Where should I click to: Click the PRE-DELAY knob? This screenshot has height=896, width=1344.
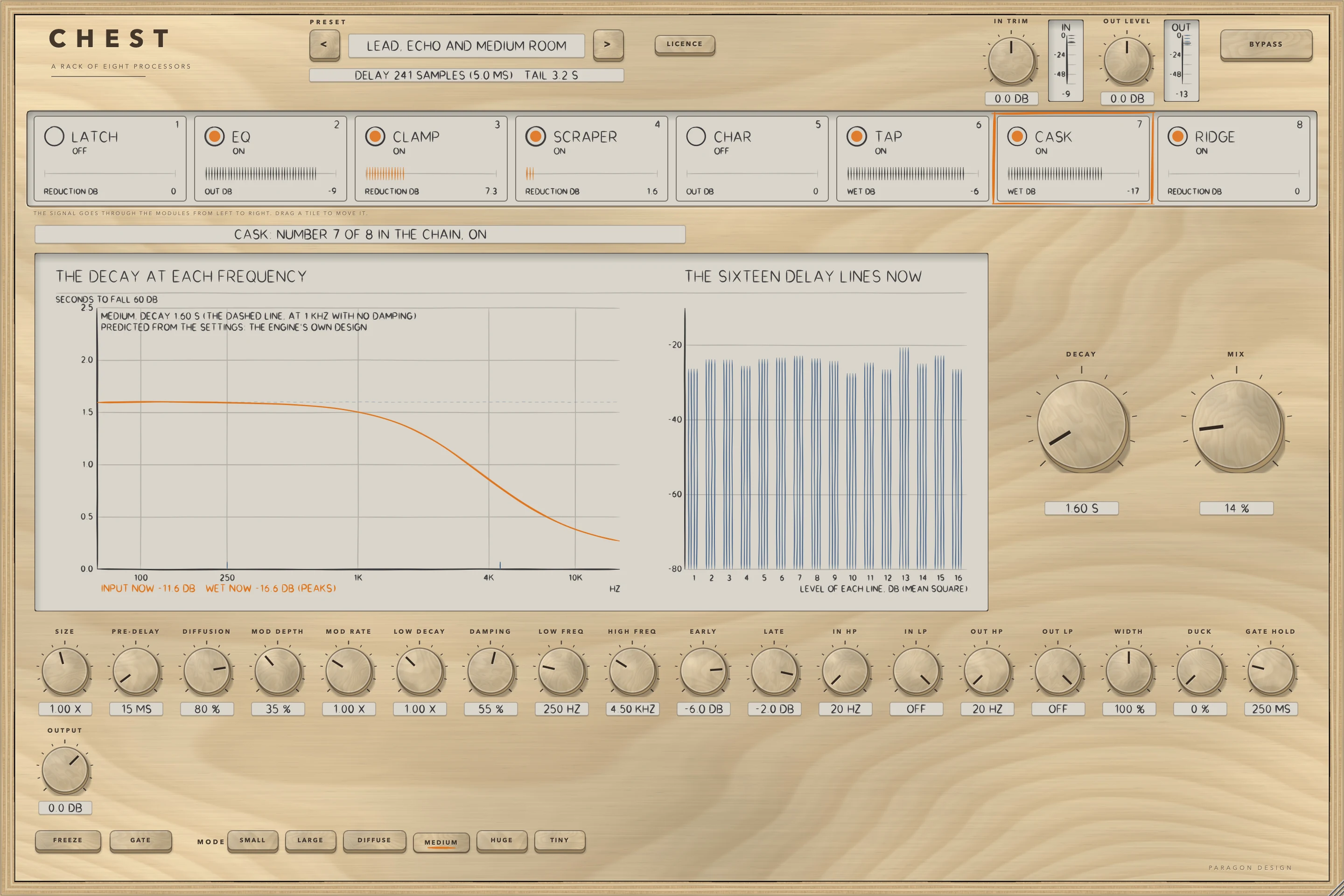136,671
